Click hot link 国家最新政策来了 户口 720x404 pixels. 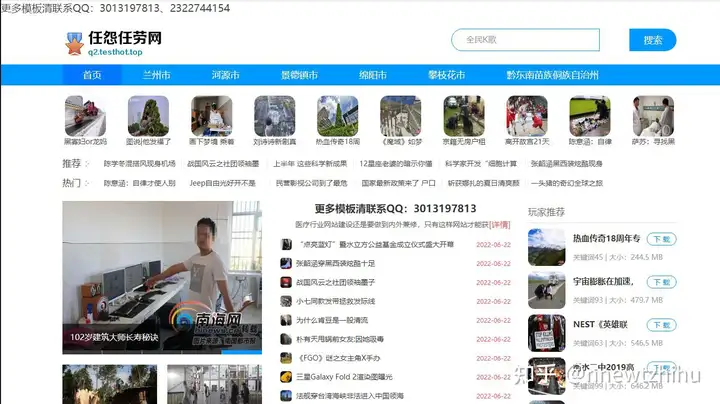[399, 183]
